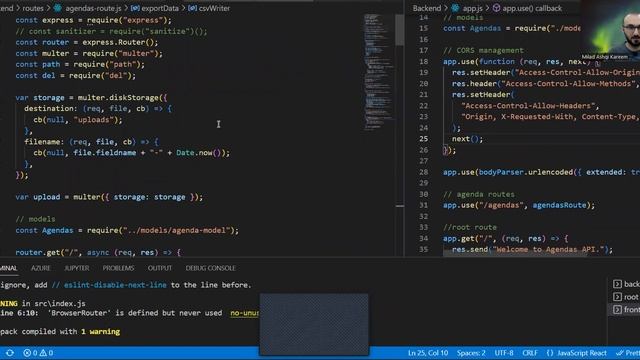This screenshot has height=360, width=640.
Task: Select the front terminal instance icon
Action: coord(617,310)
